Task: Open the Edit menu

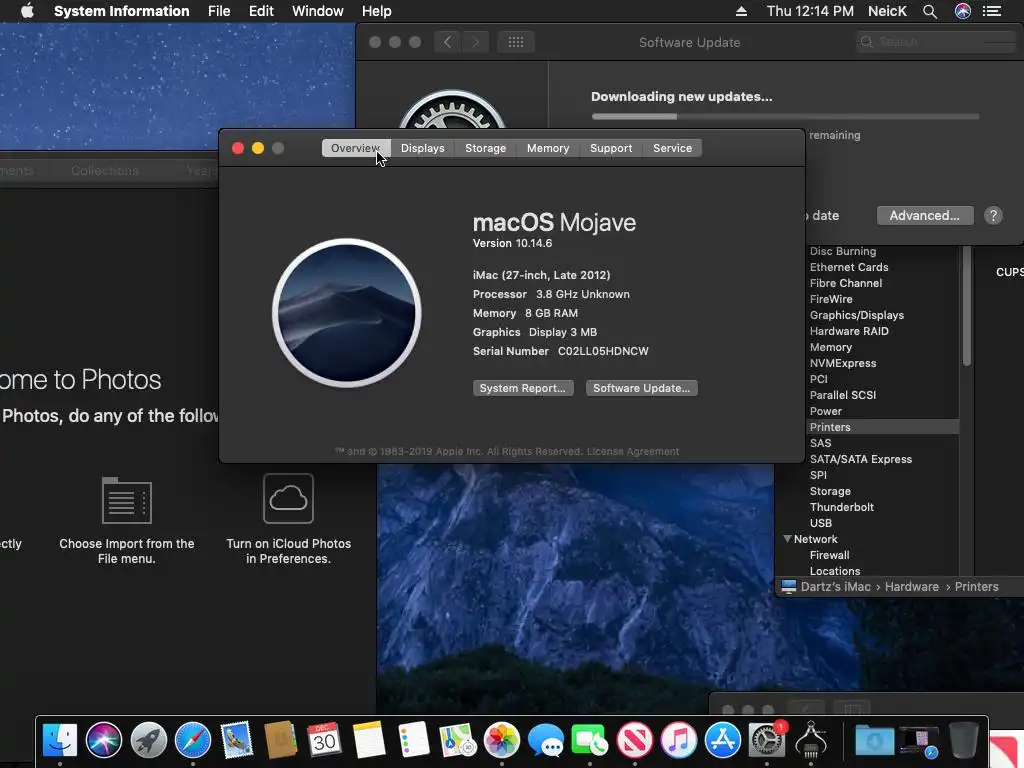Action: coord(261,11)
